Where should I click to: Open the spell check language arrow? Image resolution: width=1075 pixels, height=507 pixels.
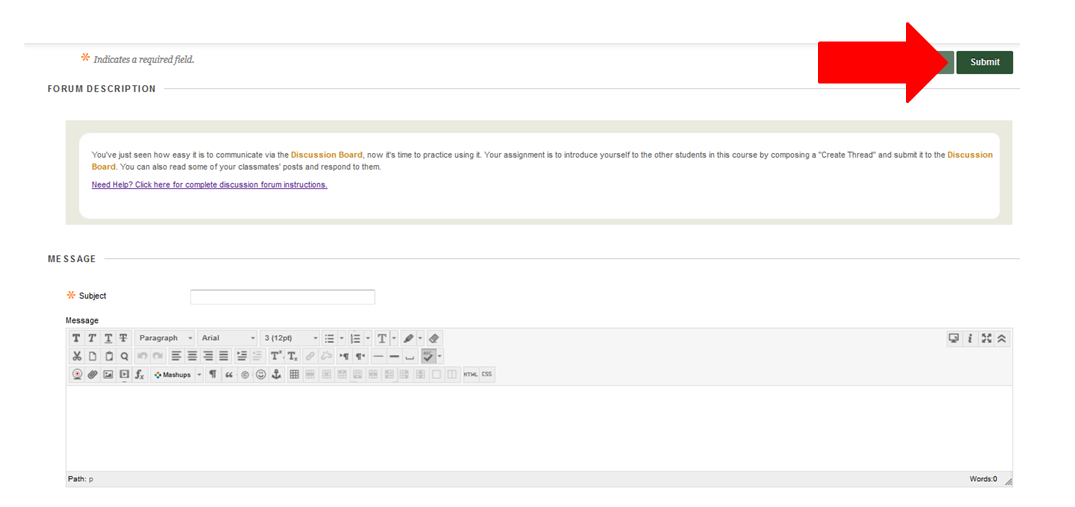click(x=439, y=356)
